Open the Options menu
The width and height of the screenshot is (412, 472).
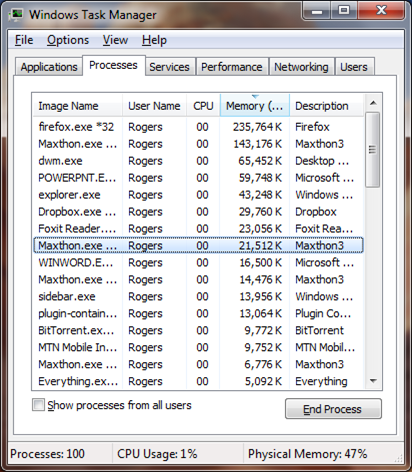(68, 40)
